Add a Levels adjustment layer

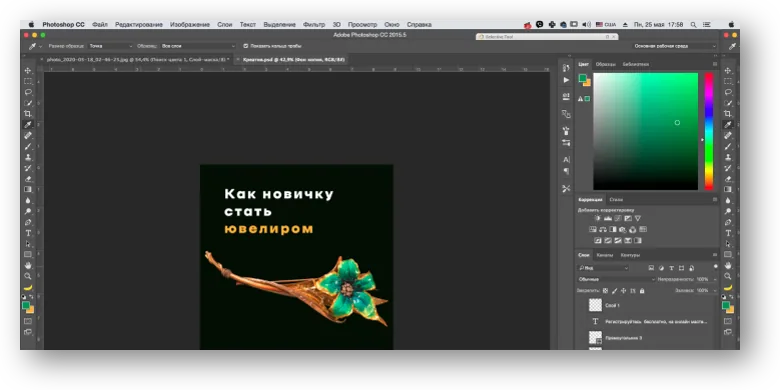pyautogui.click(x=608, y=218)
